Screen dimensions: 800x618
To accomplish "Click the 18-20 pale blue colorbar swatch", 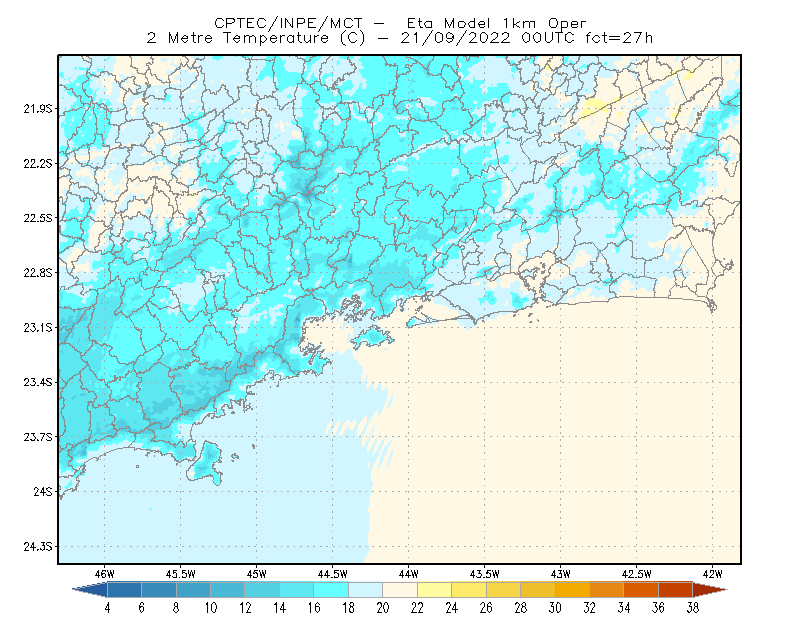I will 365,590.
